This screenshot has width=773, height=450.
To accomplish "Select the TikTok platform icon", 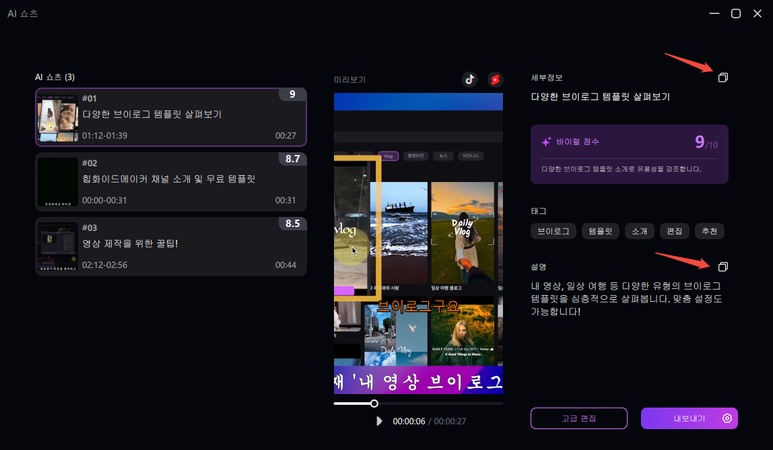I will coord(469,79).
